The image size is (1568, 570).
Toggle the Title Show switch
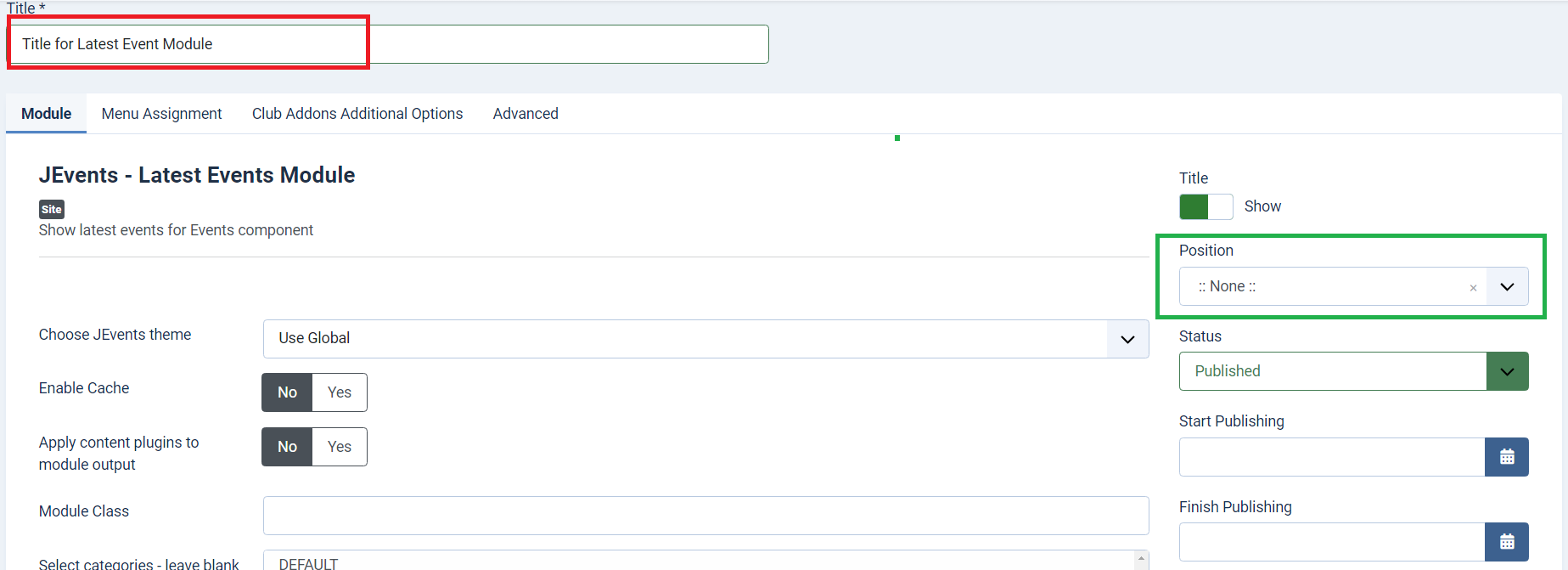coord(1206,206)
